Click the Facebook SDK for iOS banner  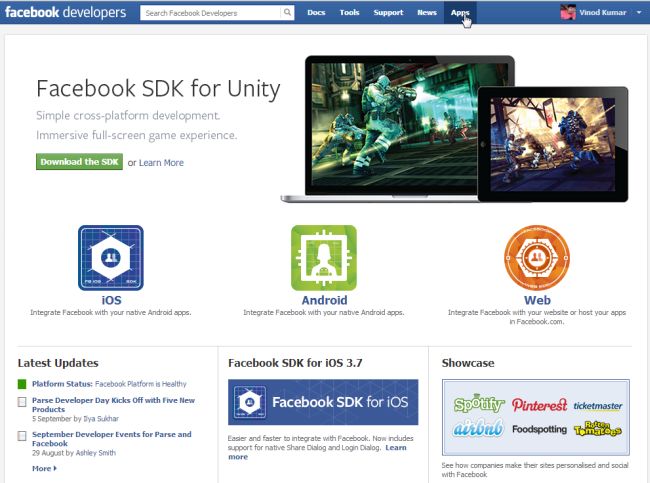click(x=323, y=402)
